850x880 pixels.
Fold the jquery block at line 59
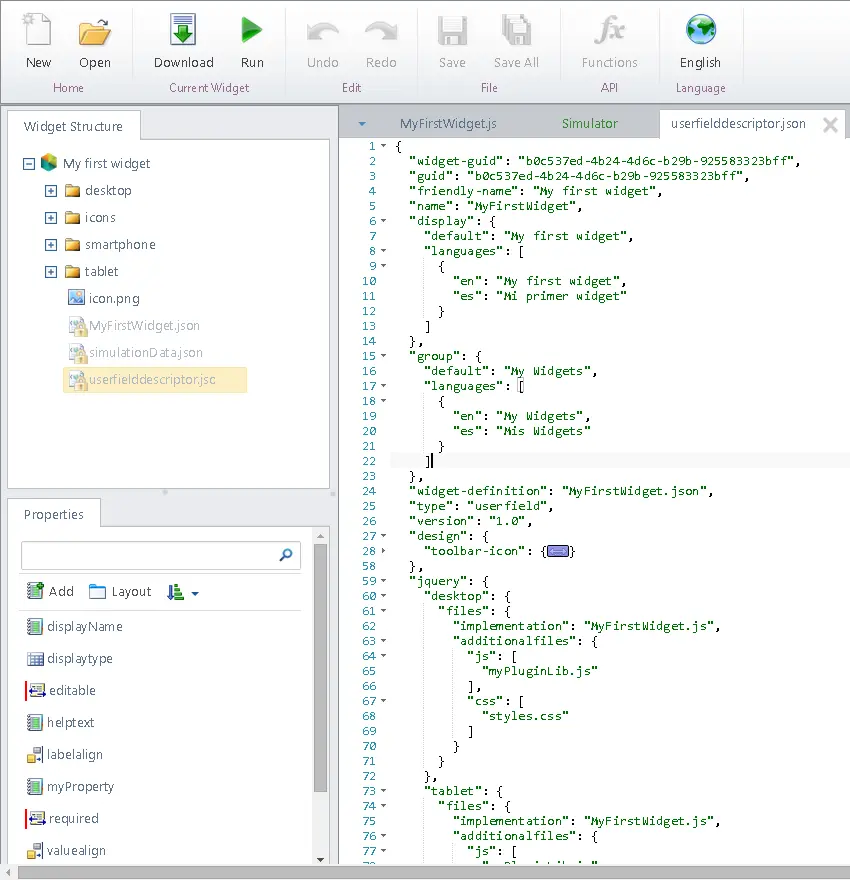pos(384,581)
